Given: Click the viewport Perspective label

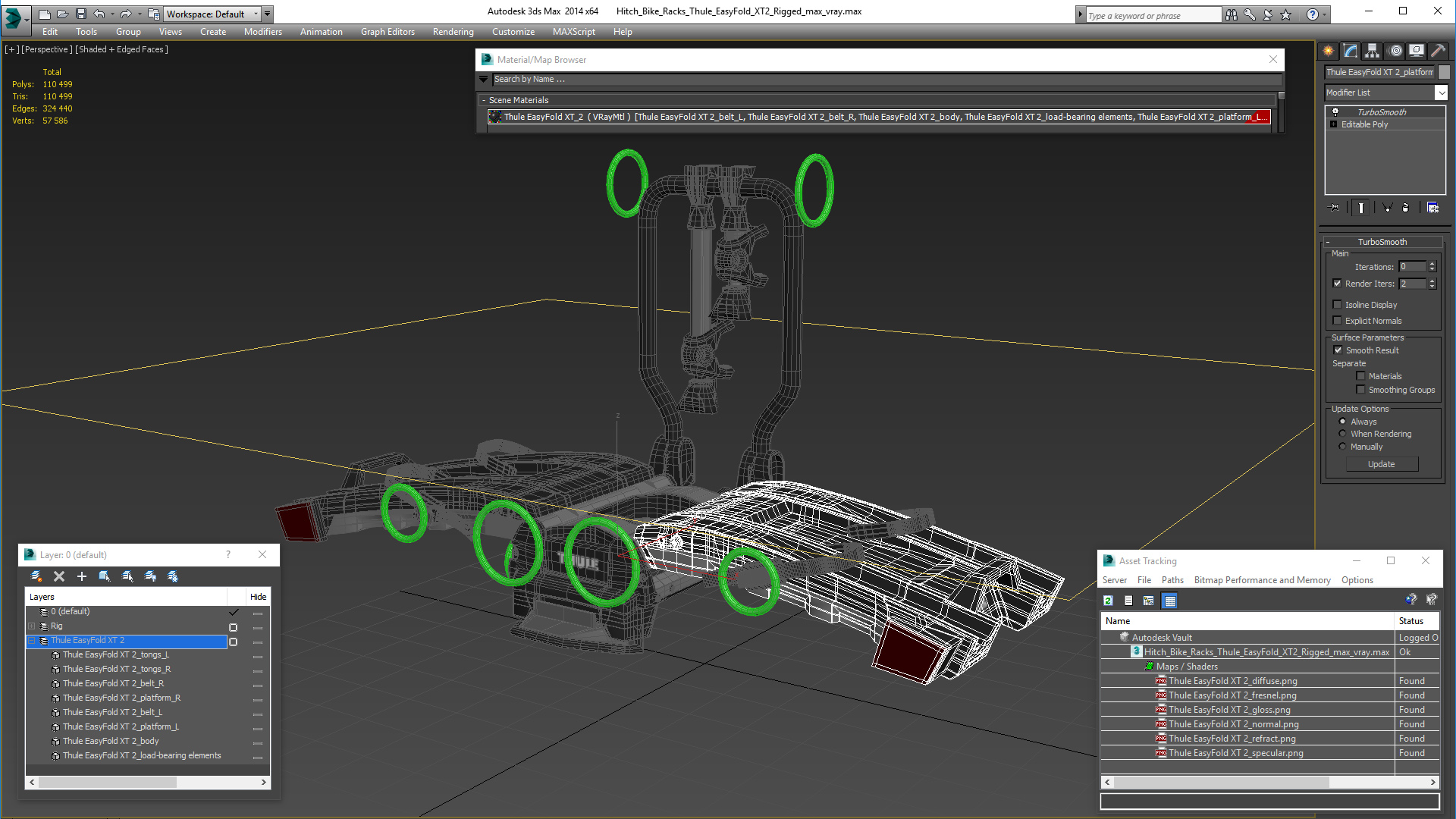Looking at the screenshot, I should tap(48, 49).
